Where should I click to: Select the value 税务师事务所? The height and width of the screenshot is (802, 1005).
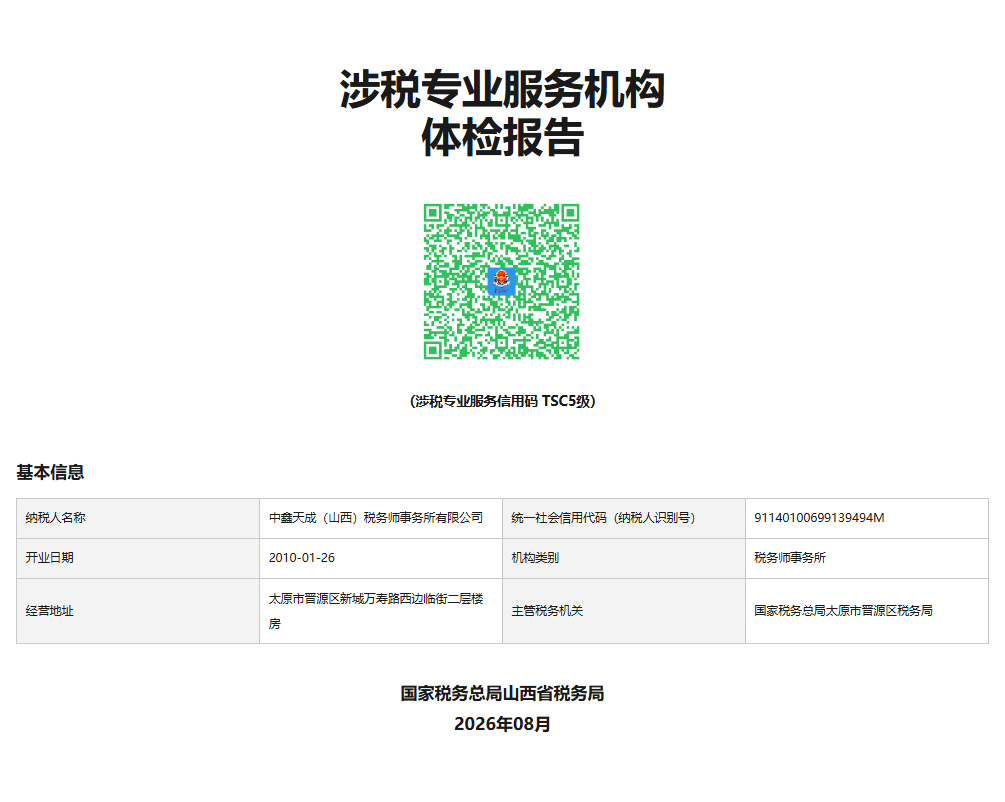click(x=790, y=558)
